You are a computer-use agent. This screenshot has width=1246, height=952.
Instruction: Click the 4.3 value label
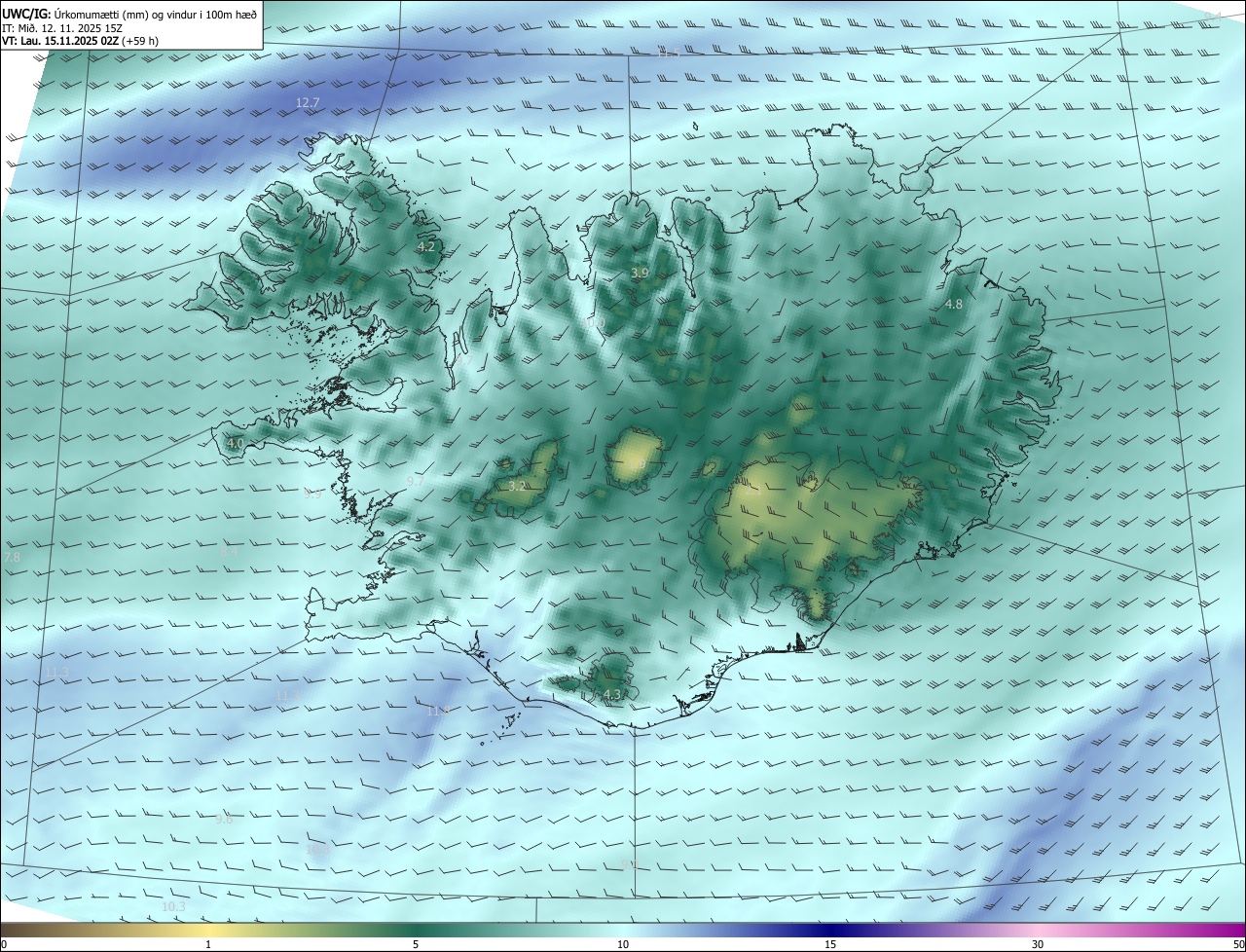(x=612, y=694)
